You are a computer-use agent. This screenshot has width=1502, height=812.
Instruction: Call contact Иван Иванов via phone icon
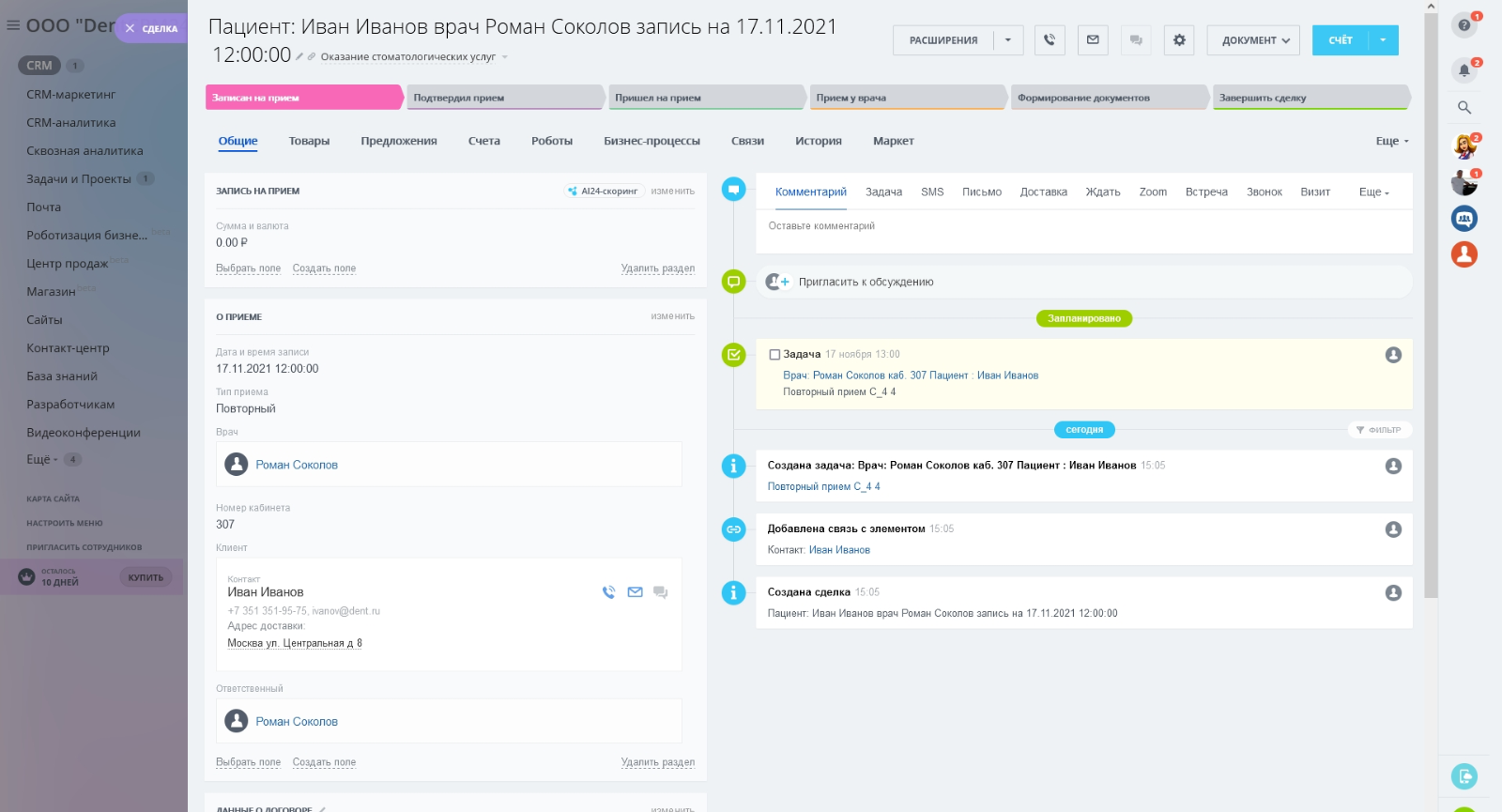click(x=608, y=592)
